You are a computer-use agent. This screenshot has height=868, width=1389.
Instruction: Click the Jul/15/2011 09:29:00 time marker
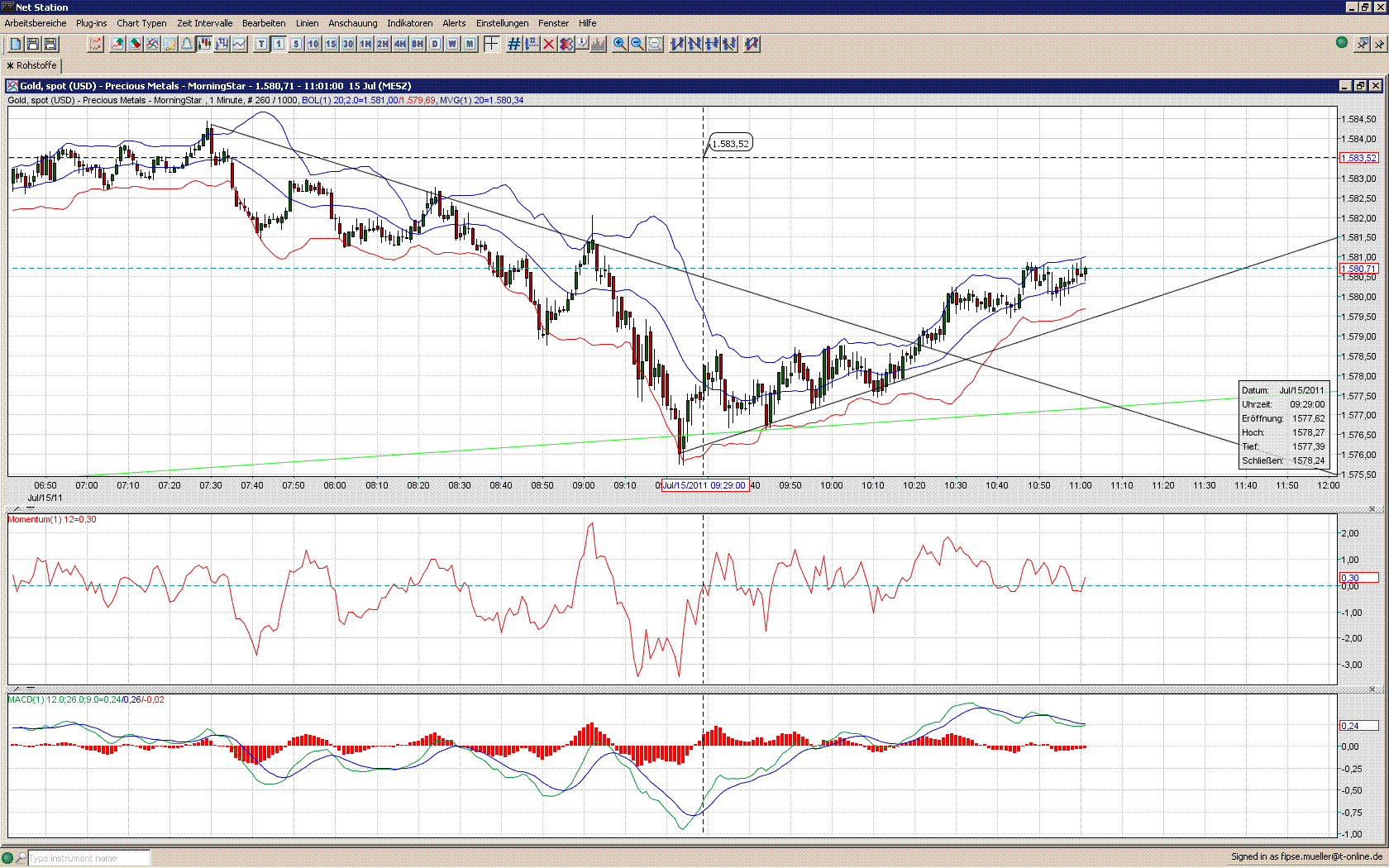coord(704,485)
